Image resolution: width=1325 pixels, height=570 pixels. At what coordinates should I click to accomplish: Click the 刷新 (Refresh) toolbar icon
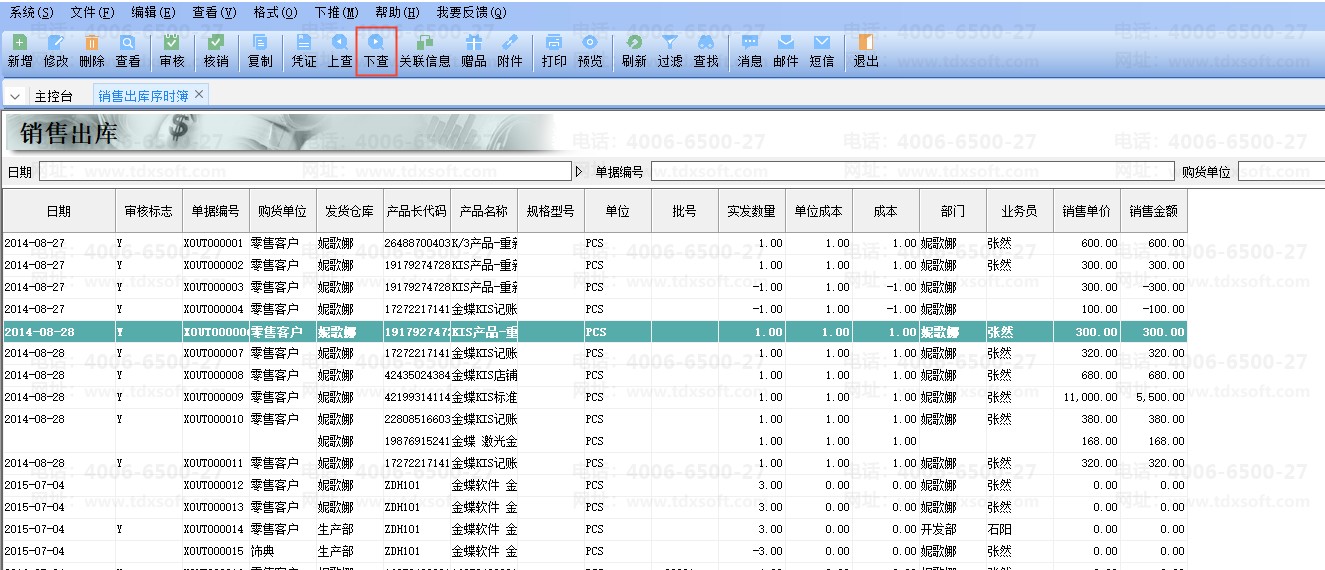(634, 51)
